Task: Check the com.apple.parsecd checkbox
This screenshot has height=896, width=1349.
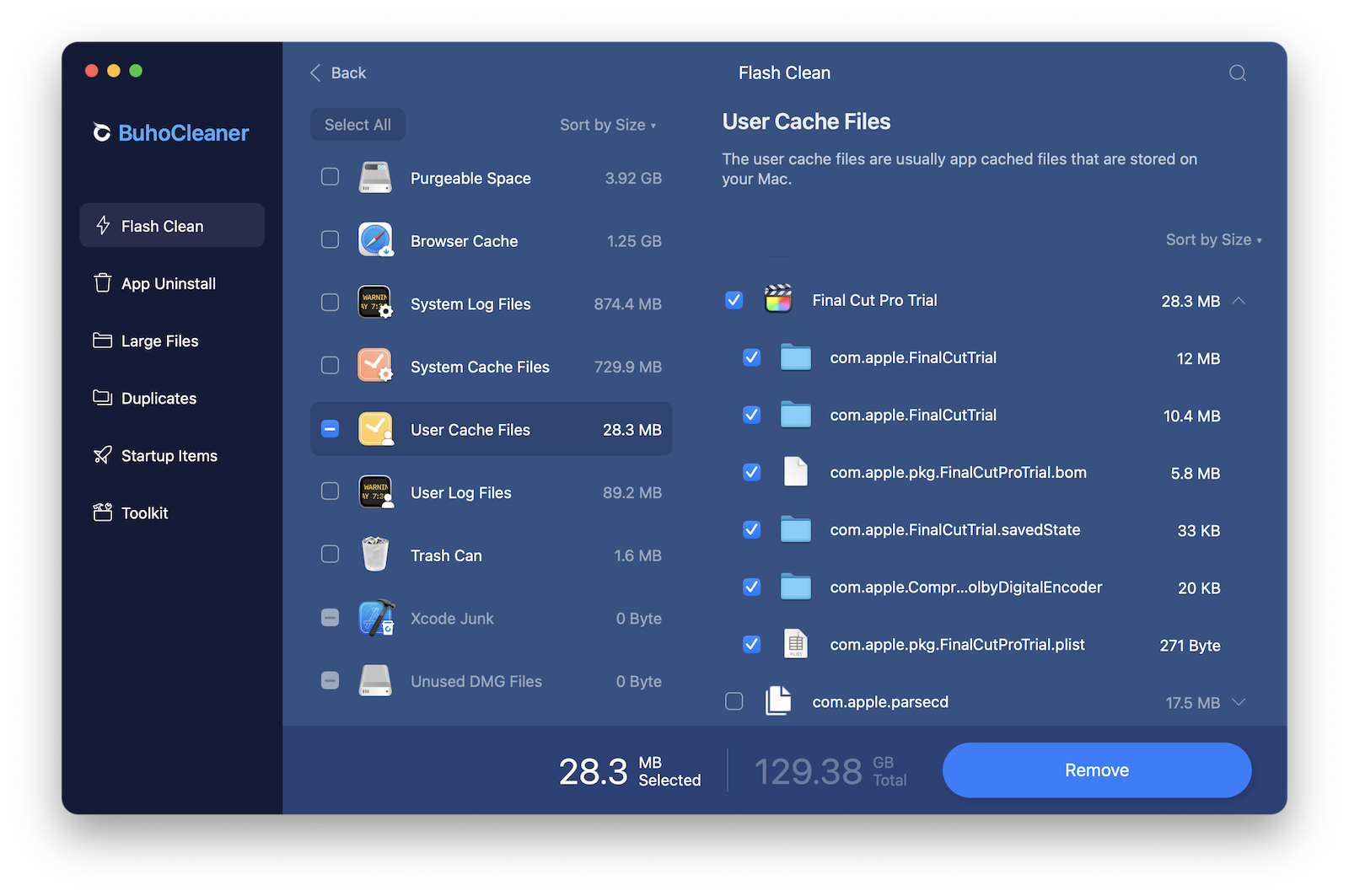Action: pos(734,701)
